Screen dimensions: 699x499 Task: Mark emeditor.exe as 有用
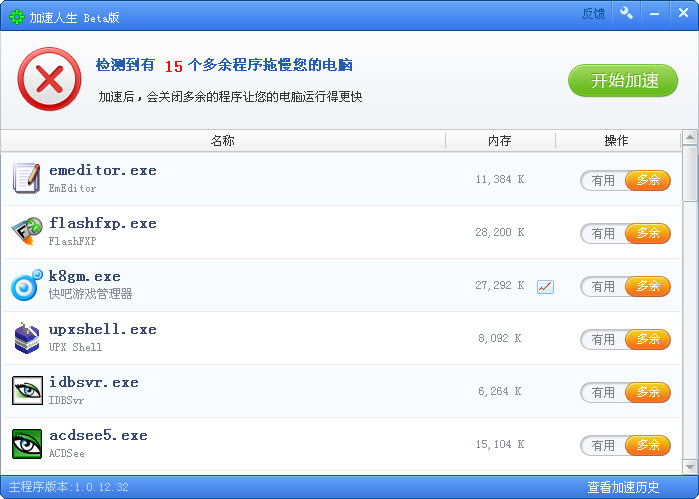(603, 181)
